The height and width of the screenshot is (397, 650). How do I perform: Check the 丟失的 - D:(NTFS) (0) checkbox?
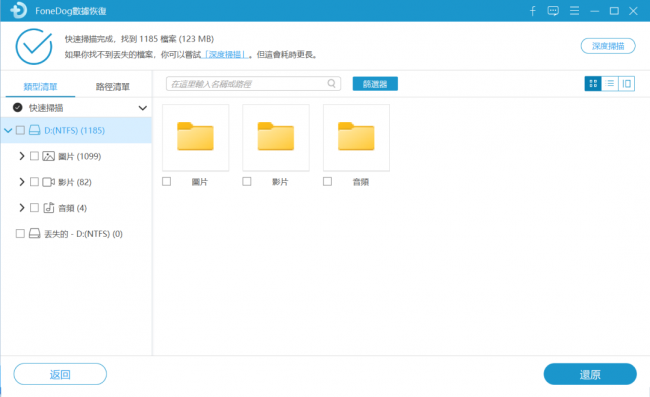coord(20,234)
